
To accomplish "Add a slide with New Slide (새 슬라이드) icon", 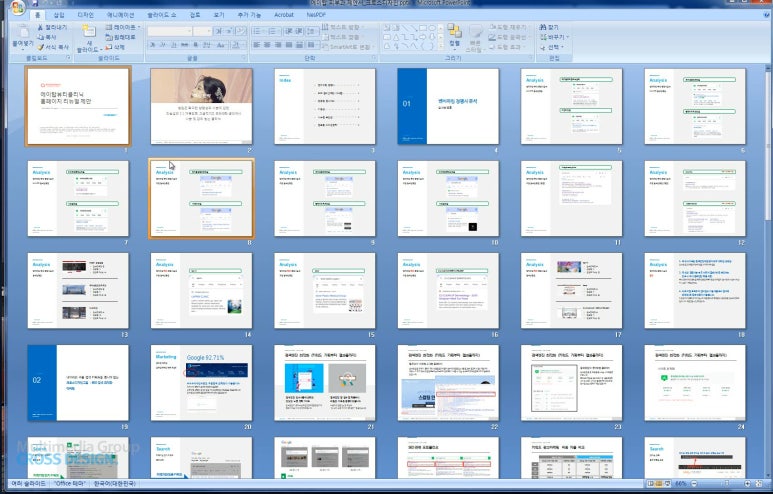I will (90, 33).
